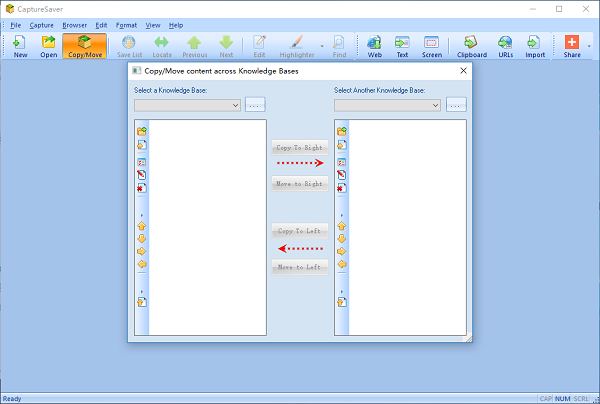Click the Clipboard capture icon
This screenshot has height=404, width=600.
point(472,46)
